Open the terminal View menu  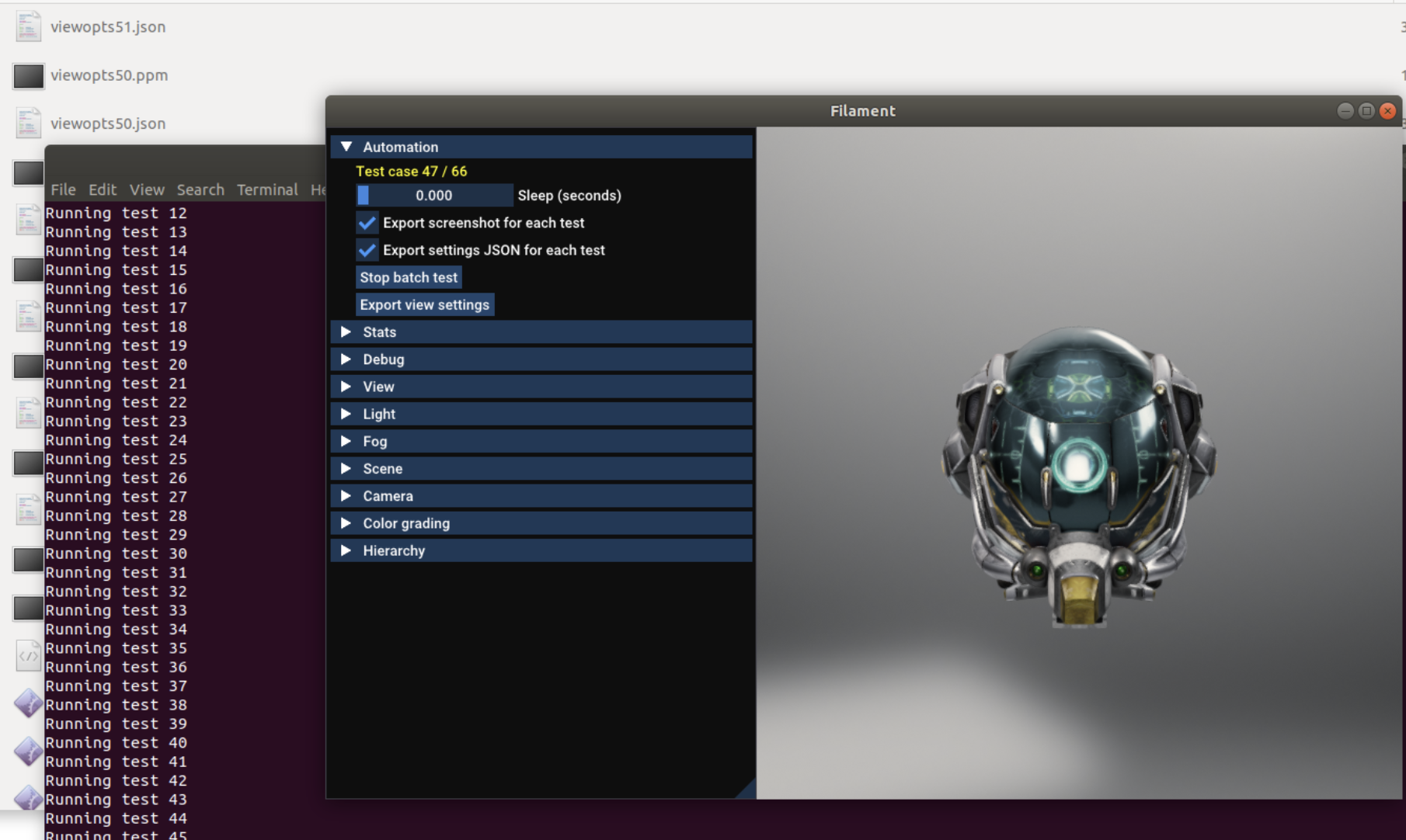coord(147,189)
